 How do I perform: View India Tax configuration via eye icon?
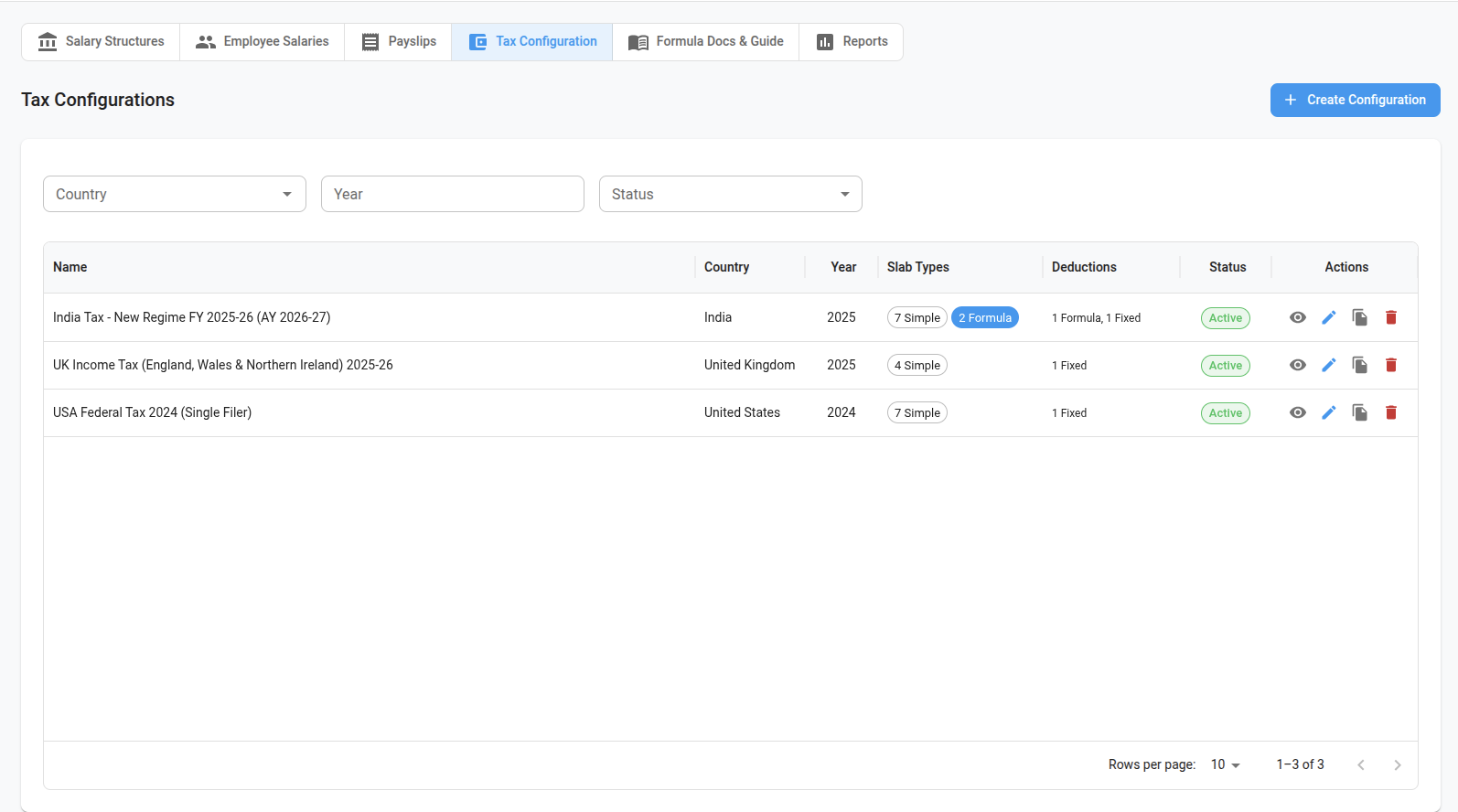coord(1298,317)
